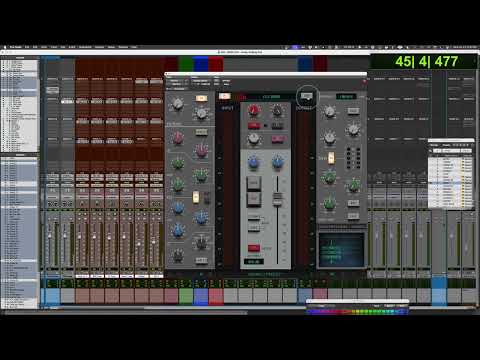480x360 pixels.
Task: Click red button below pink center knob
Action: click(x=254, y=126)
